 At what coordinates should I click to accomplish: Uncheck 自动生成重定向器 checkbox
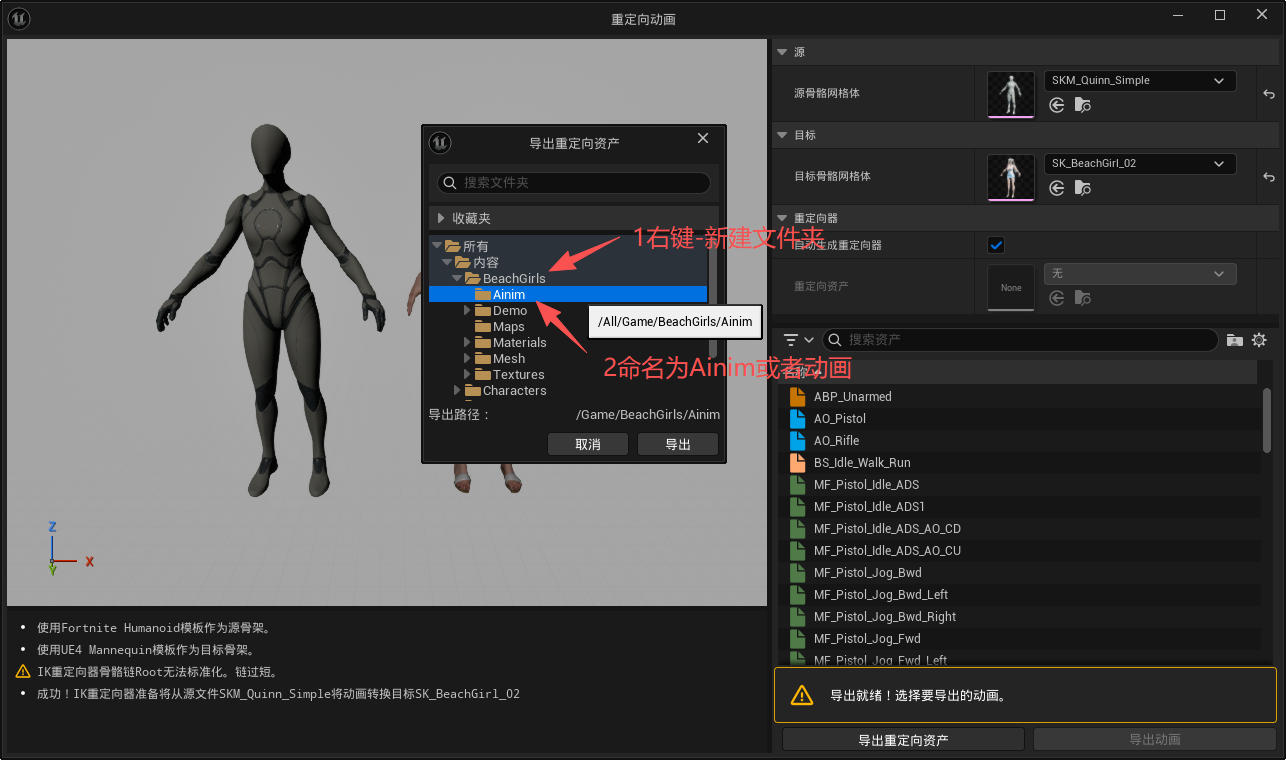pos(996,245)
